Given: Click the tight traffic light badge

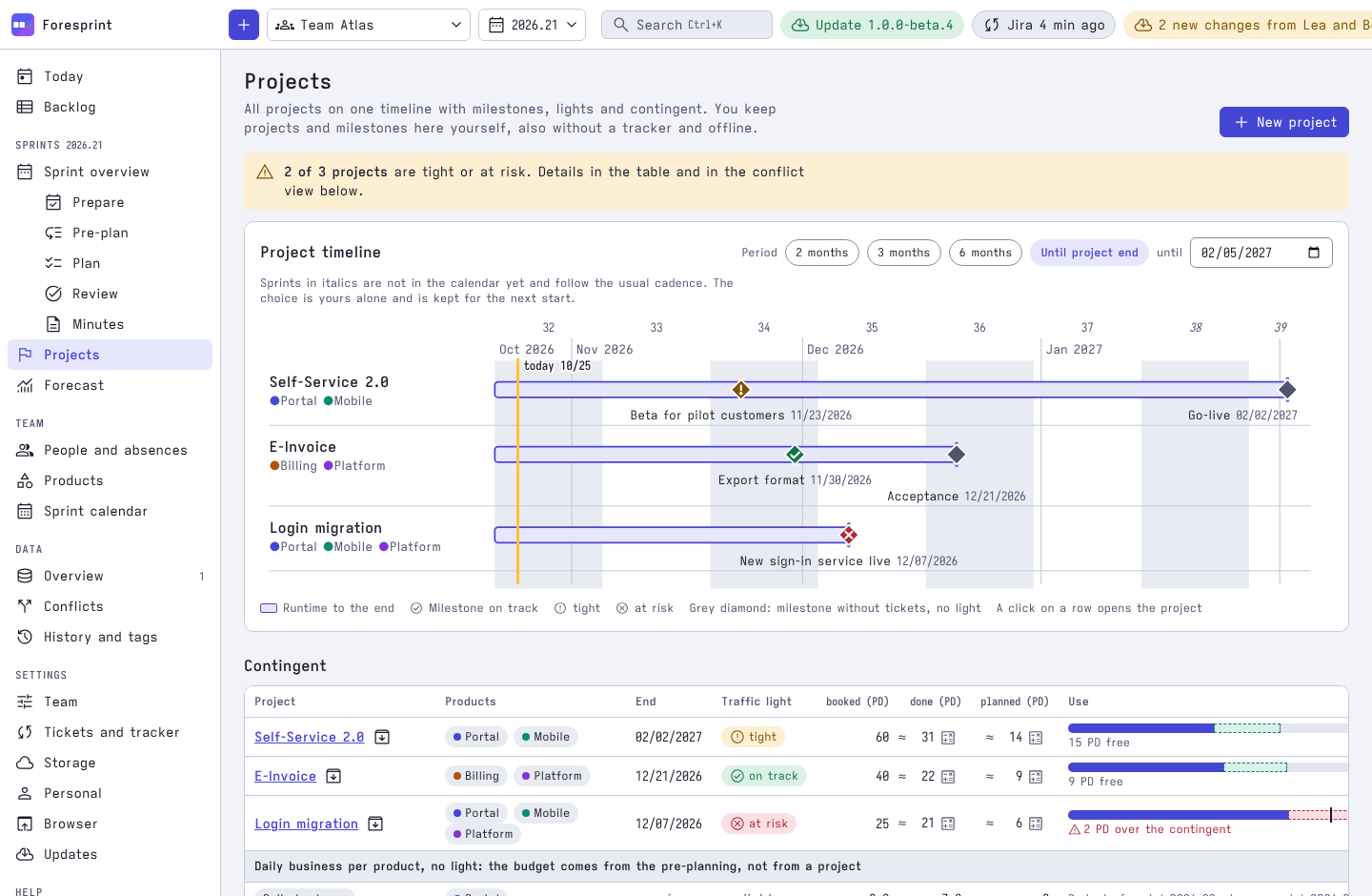Looking at the screenshot, I should tap(754, 737).
